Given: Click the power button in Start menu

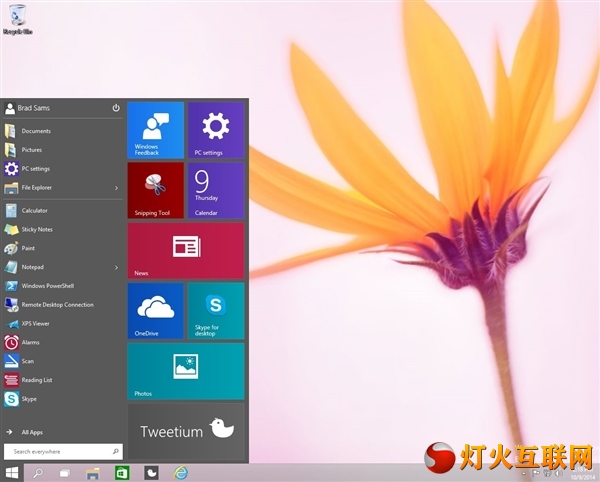Looking at the screenshot, I should [116, 108].
